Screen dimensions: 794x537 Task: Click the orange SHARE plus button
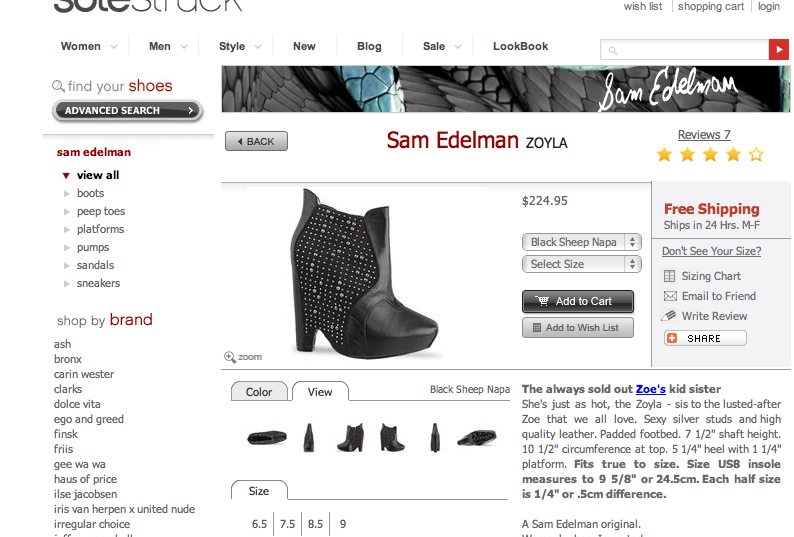point(672,338)
